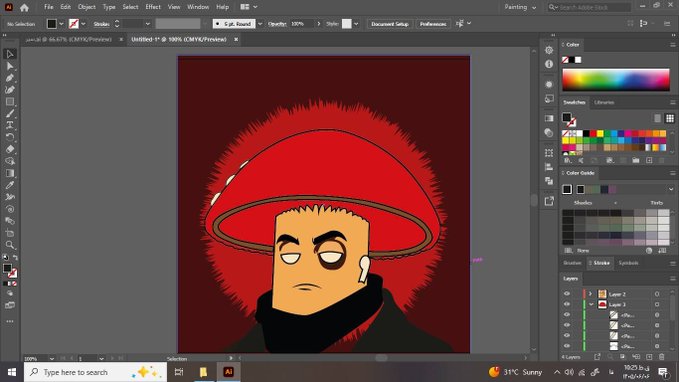
Task: Toggle visibility of second path sublayer
Action: point(567,325)
